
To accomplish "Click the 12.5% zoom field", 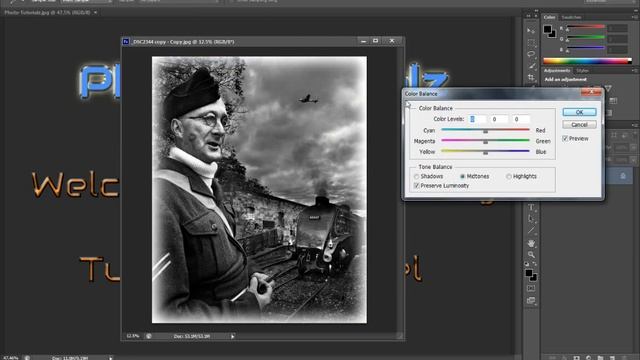I will (x=133, y=336).
